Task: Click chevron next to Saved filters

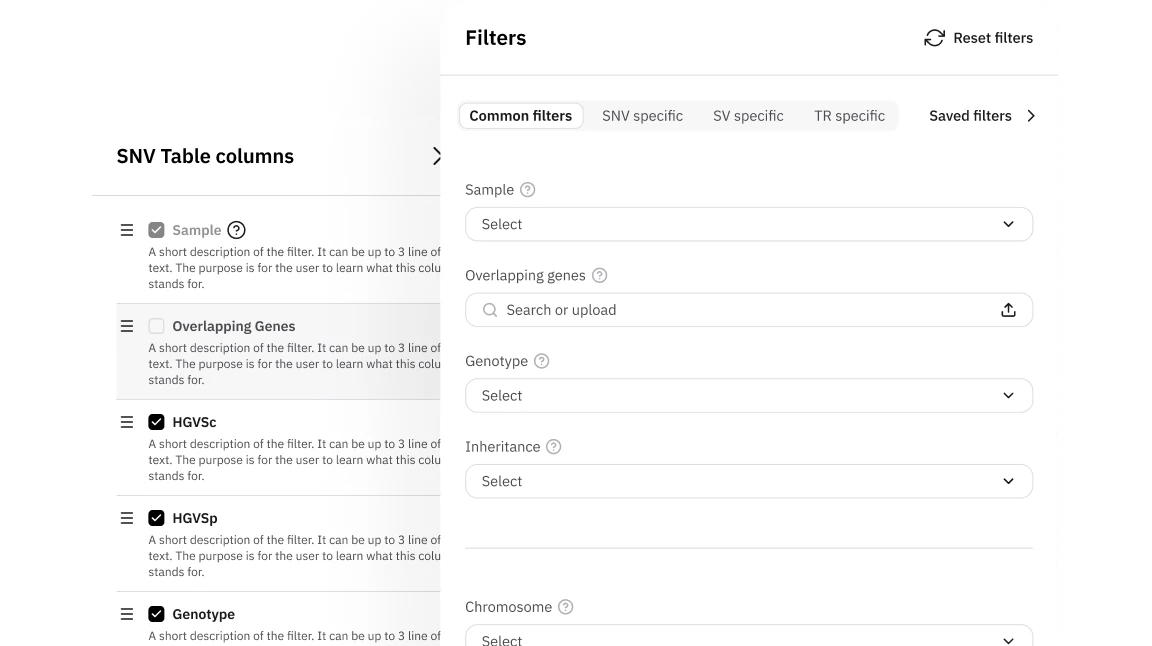Action: point(1031,116)
